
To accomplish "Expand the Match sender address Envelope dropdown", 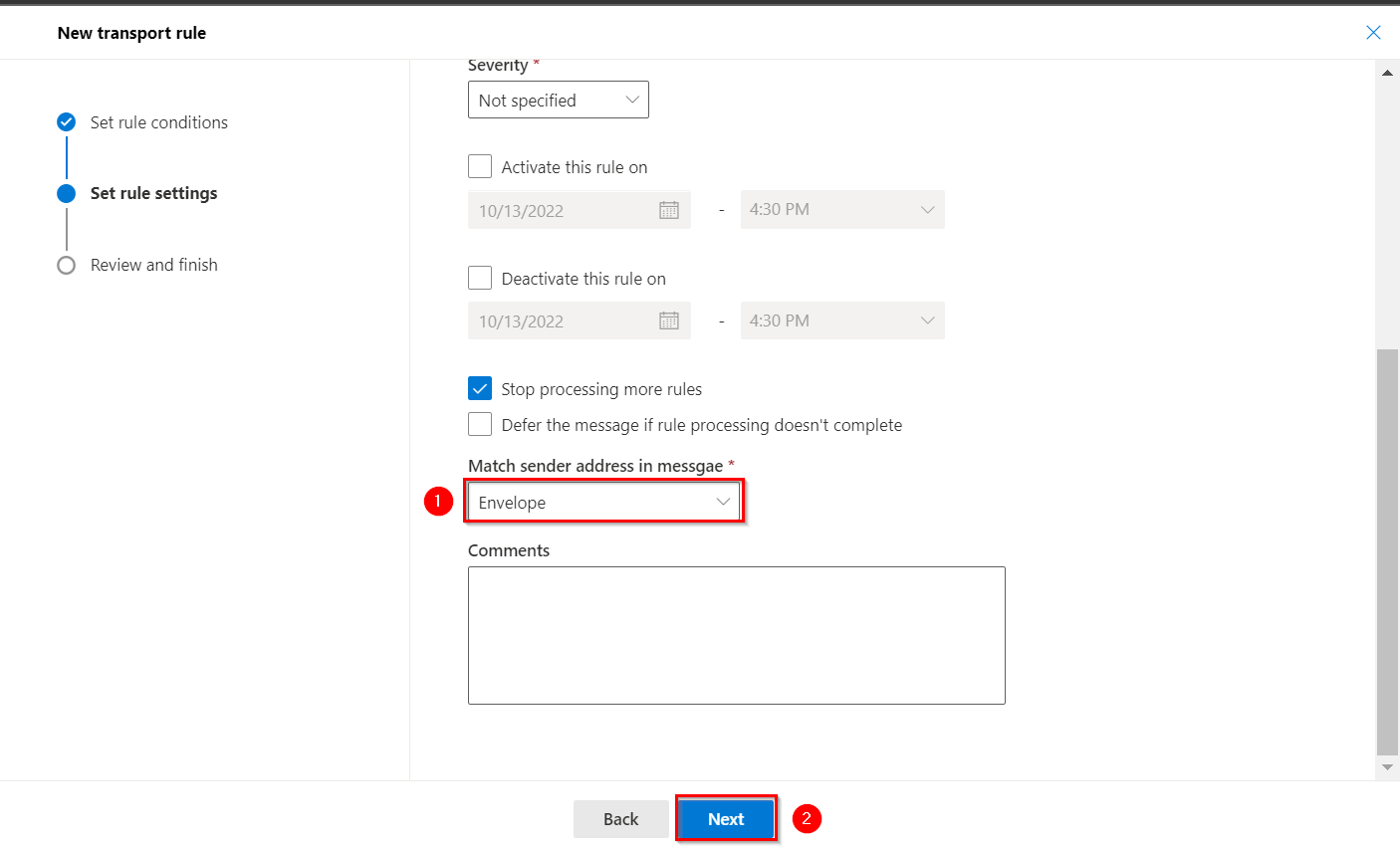I will (603, 502).
